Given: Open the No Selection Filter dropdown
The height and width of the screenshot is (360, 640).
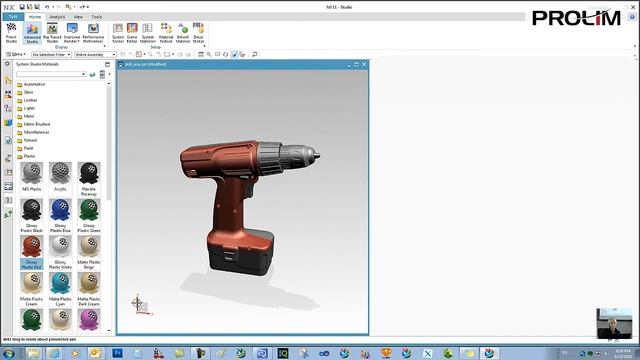Looking at the screenshot, I should pos(51,54).
